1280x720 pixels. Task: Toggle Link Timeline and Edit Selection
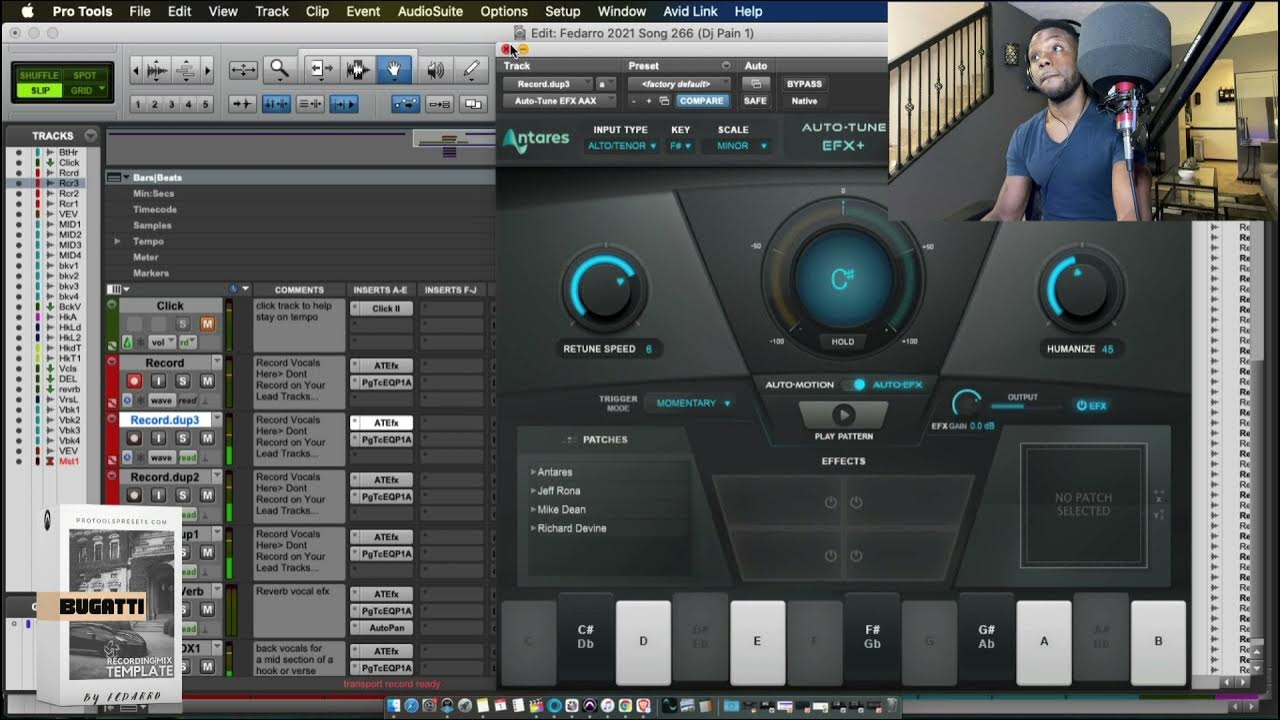coord(276,103)
